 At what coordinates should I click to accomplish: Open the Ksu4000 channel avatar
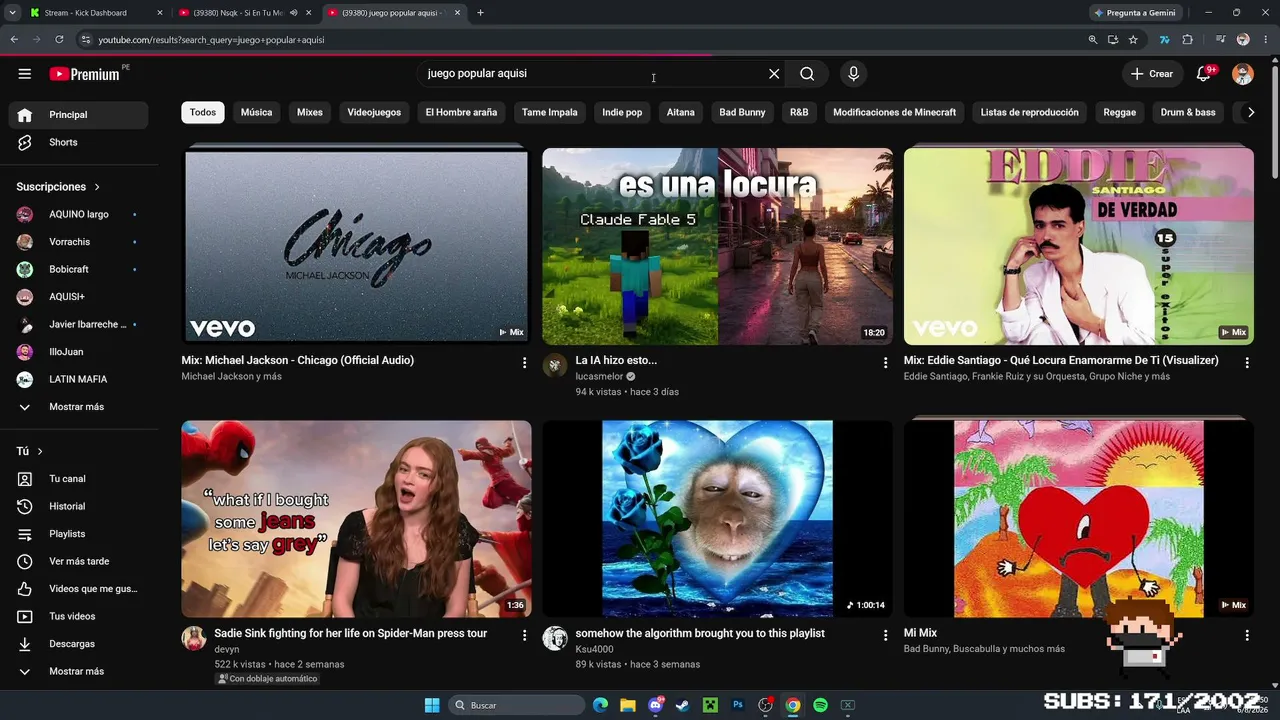coord(555,639)
